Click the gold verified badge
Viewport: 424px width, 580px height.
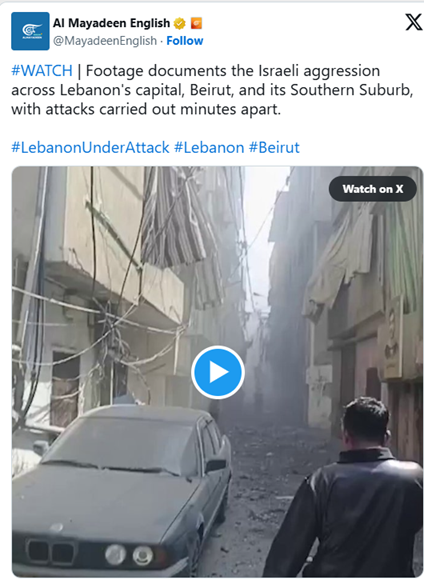pos(180,23)
